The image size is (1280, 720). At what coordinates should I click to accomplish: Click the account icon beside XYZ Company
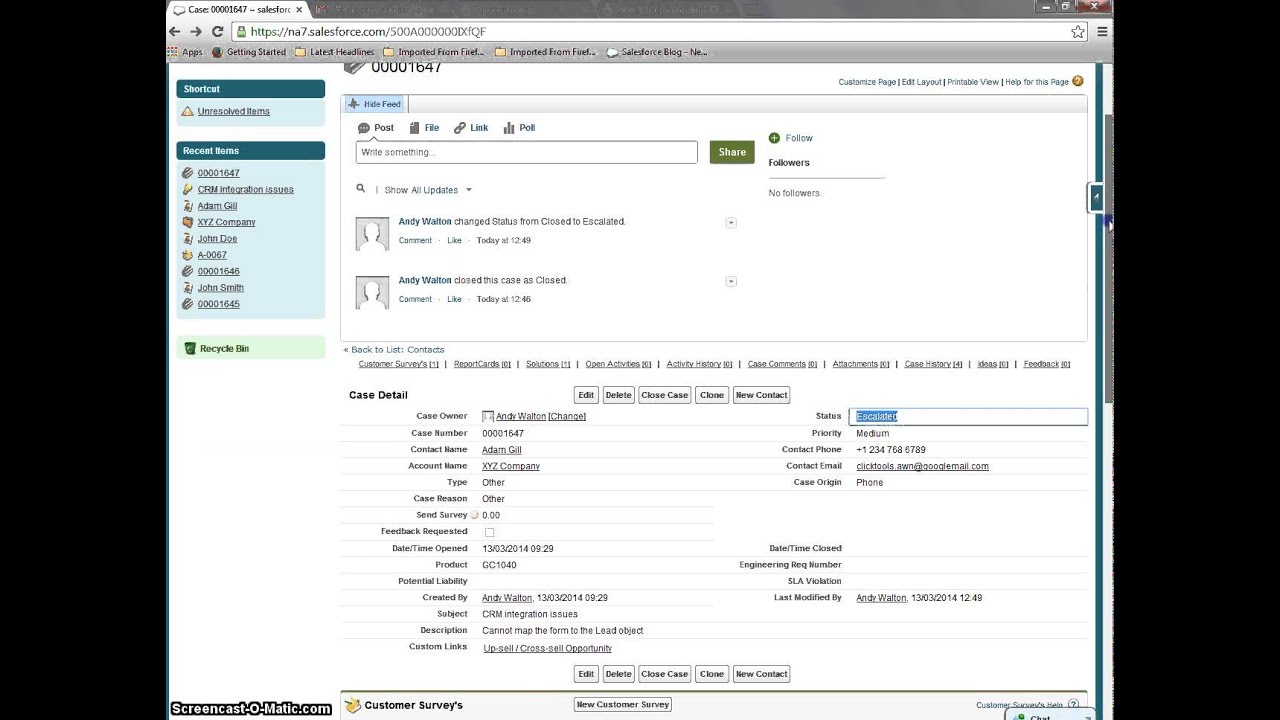pyautogui.click(x=187, y=222)
